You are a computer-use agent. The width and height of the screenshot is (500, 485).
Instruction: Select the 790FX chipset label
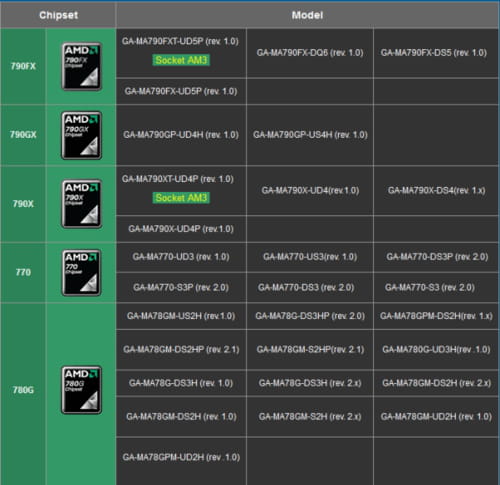coord(23,66)
